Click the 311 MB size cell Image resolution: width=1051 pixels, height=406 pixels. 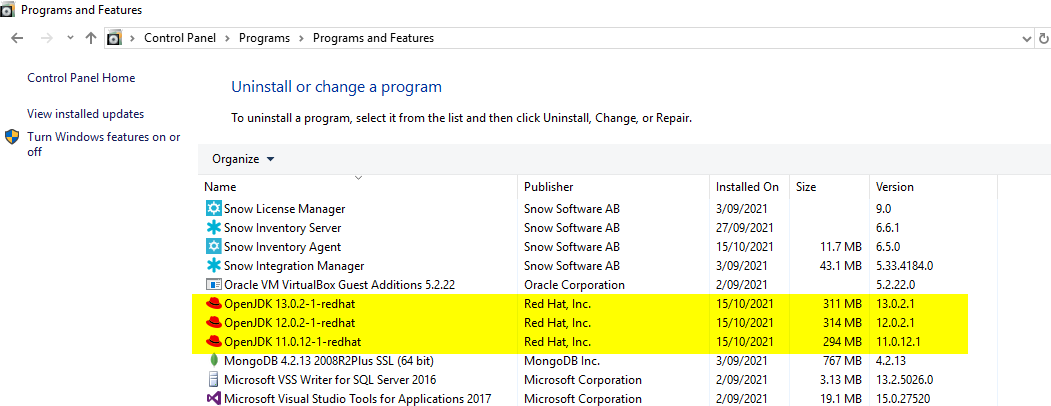[x=841, y=303]
